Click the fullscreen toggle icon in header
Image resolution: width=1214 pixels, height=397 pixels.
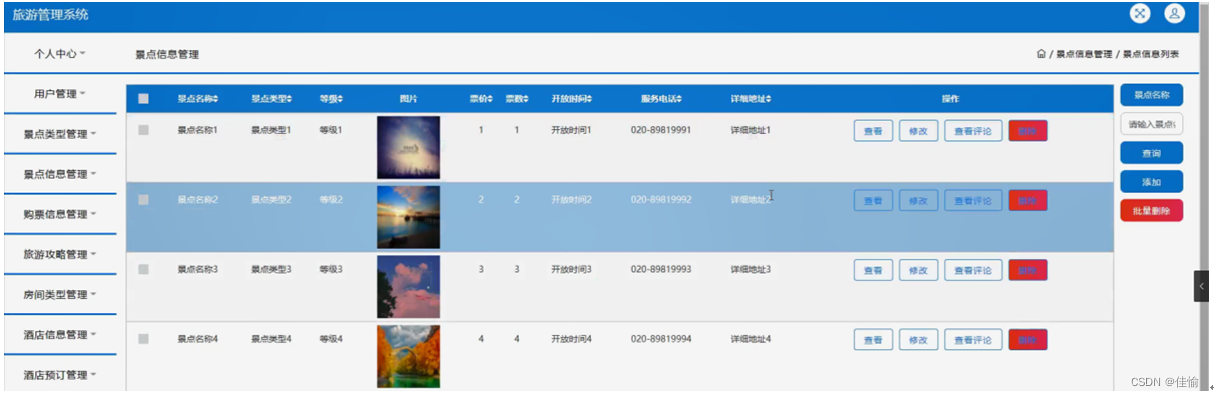pos(1140,14)
